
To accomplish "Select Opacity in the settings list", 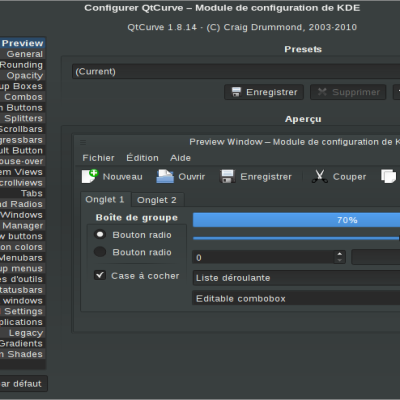I will pyautogui.click(x=22, y=76).
